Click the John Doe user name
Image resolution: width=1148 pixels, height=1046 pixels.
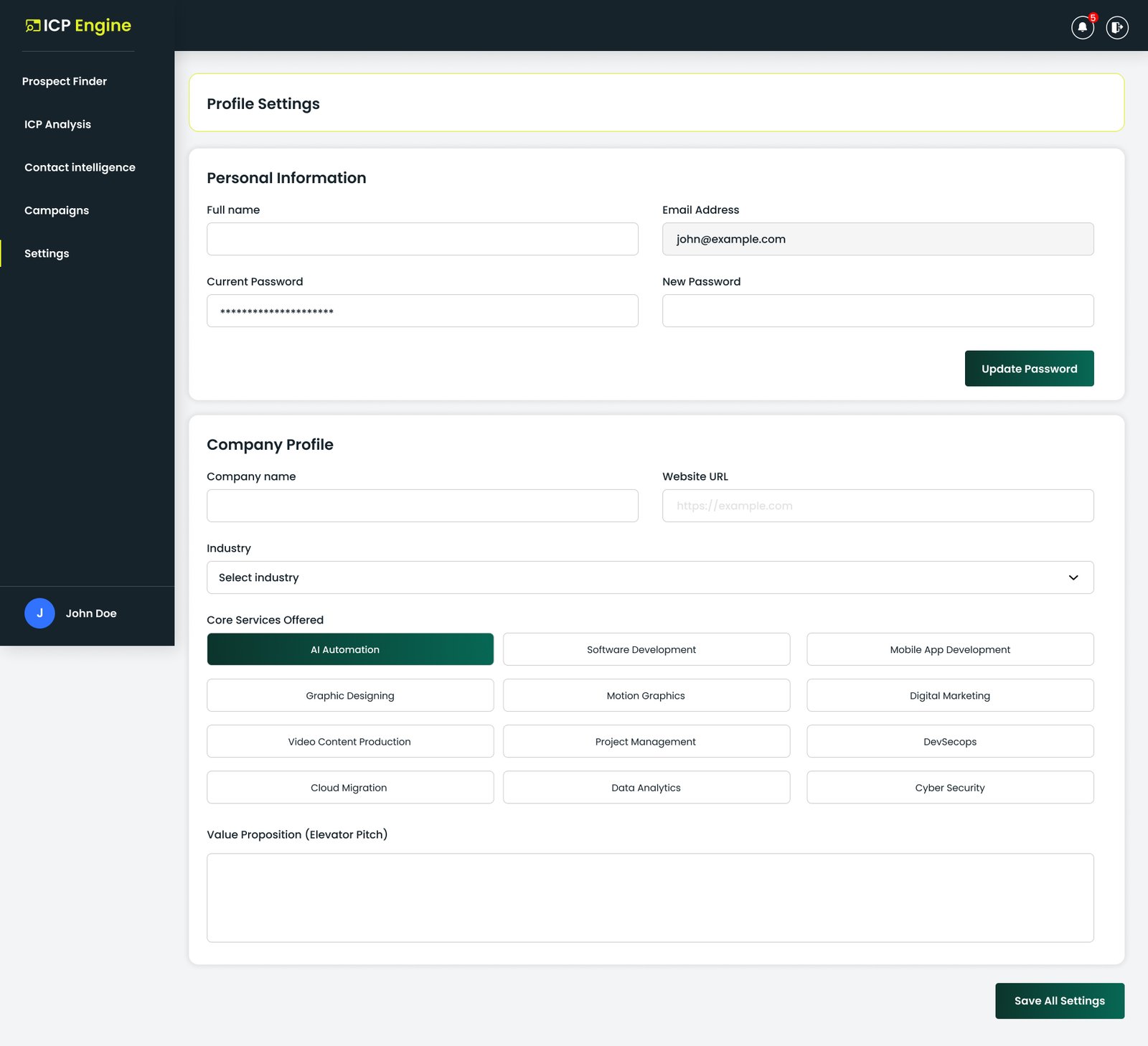point(91,613)
